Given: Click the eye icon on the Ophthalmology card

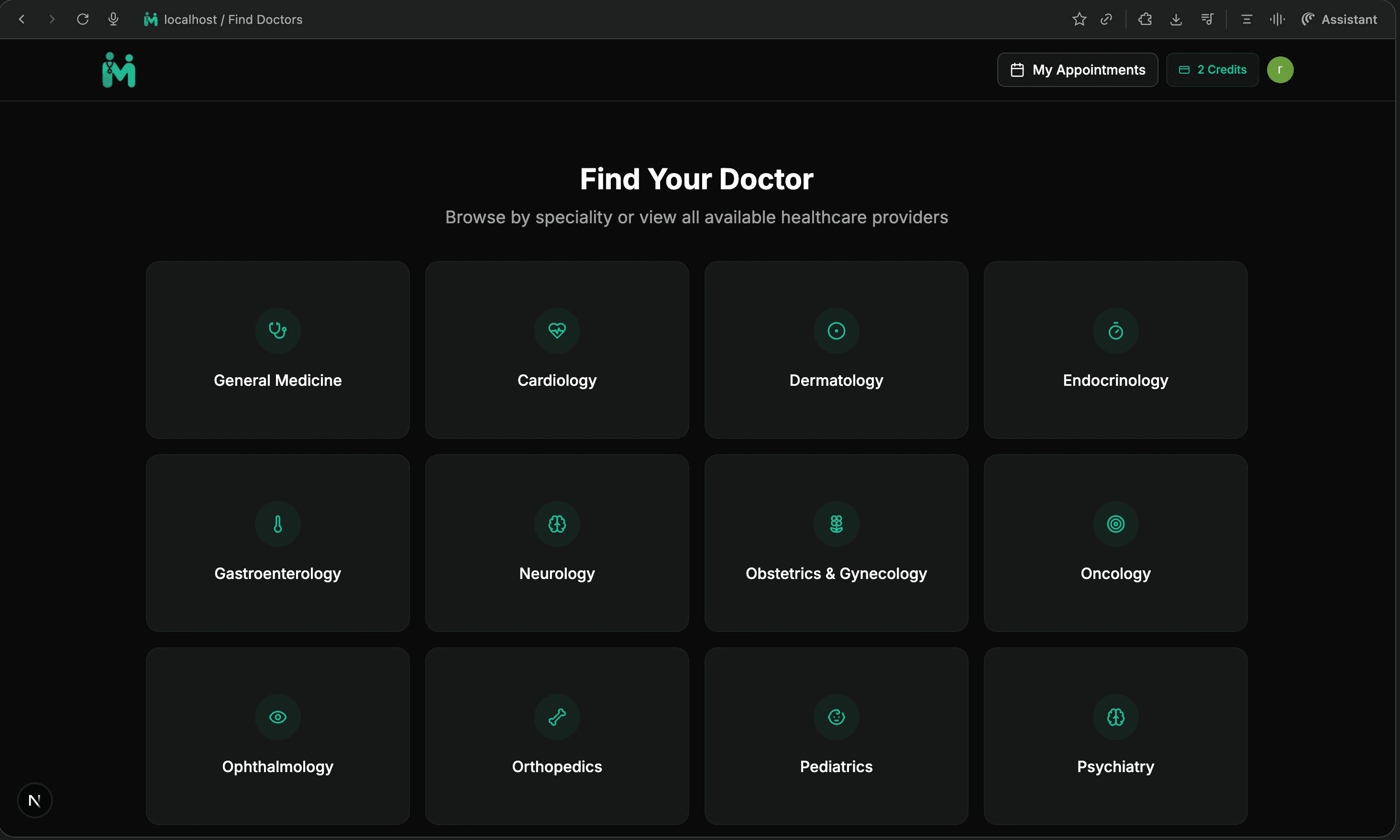Looking at the screenshot, I should 277,717.
